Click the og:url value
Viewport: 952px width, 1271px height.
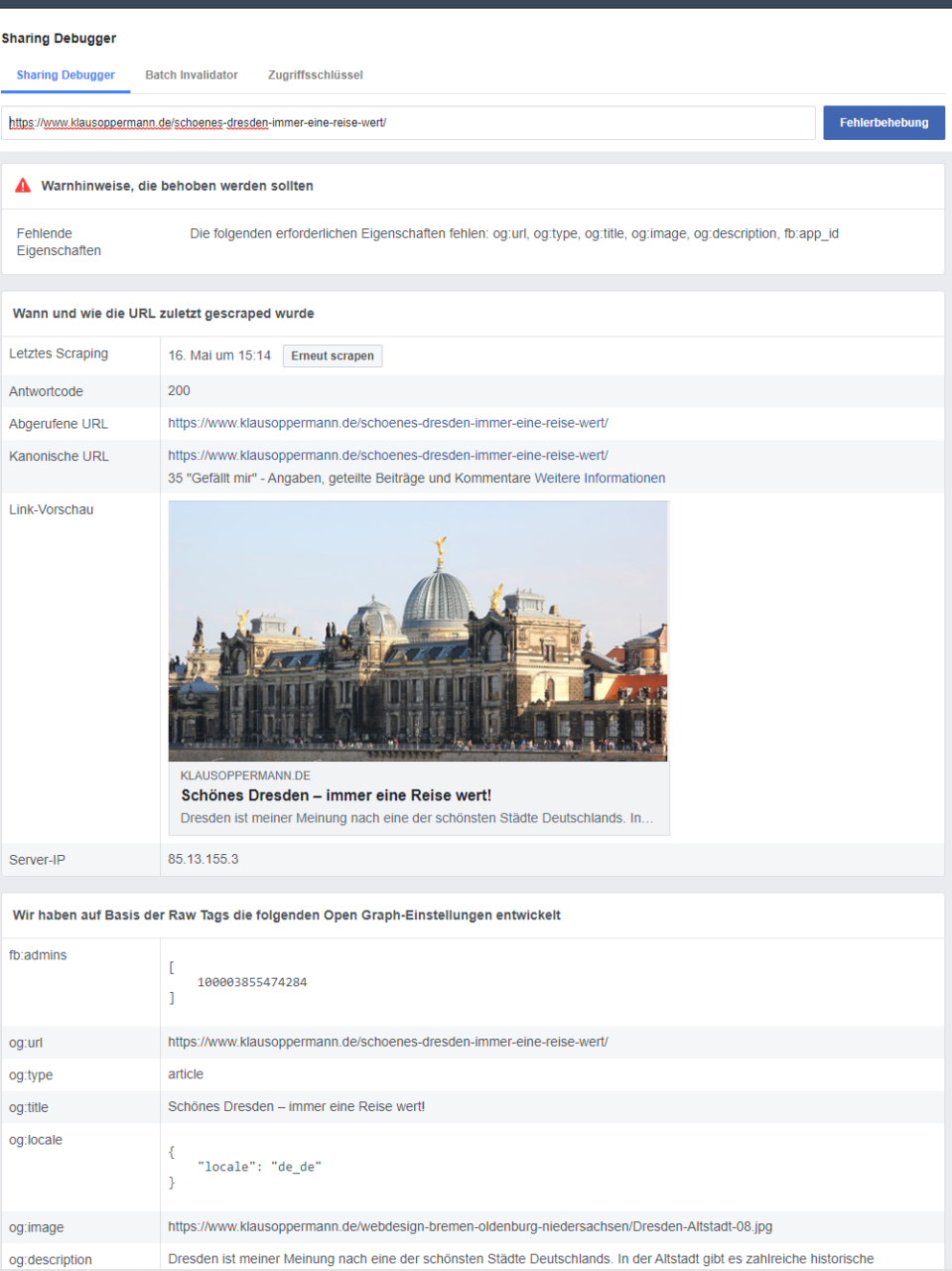(388, 1043)
